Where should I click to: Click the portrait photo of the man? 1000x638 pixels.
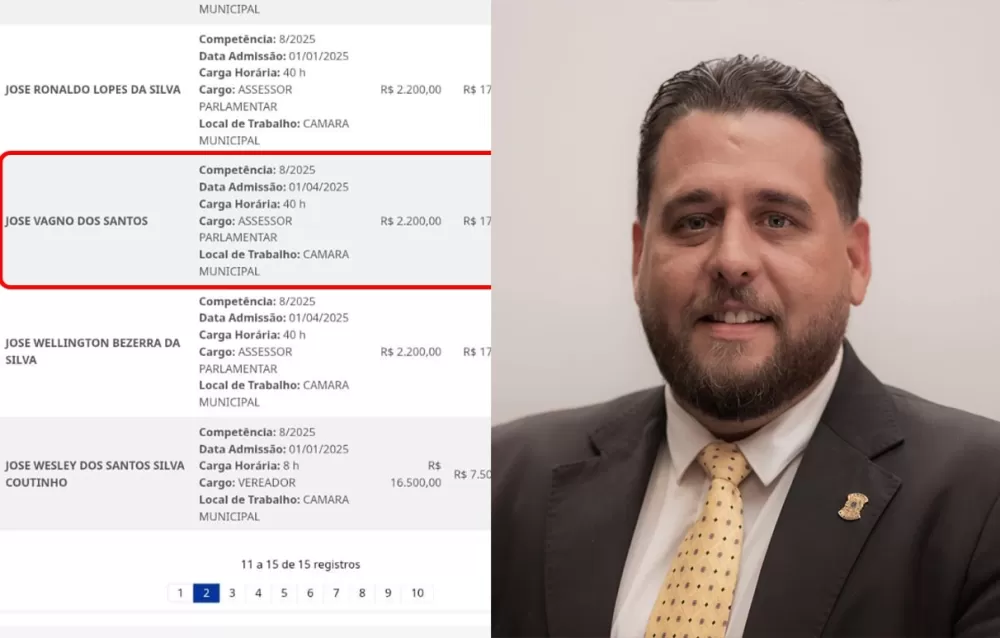tap(746, 319)
